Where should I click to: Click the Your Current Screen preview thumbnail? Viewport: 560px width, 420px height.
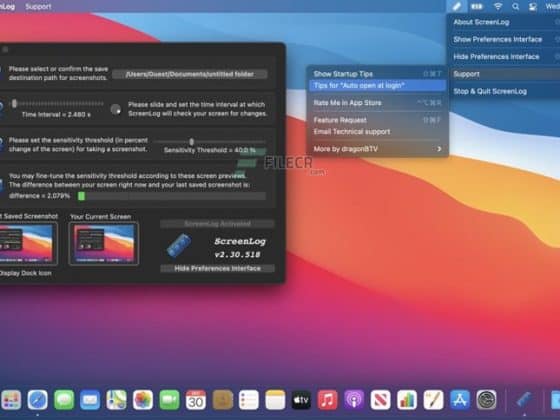click(104, 244)
